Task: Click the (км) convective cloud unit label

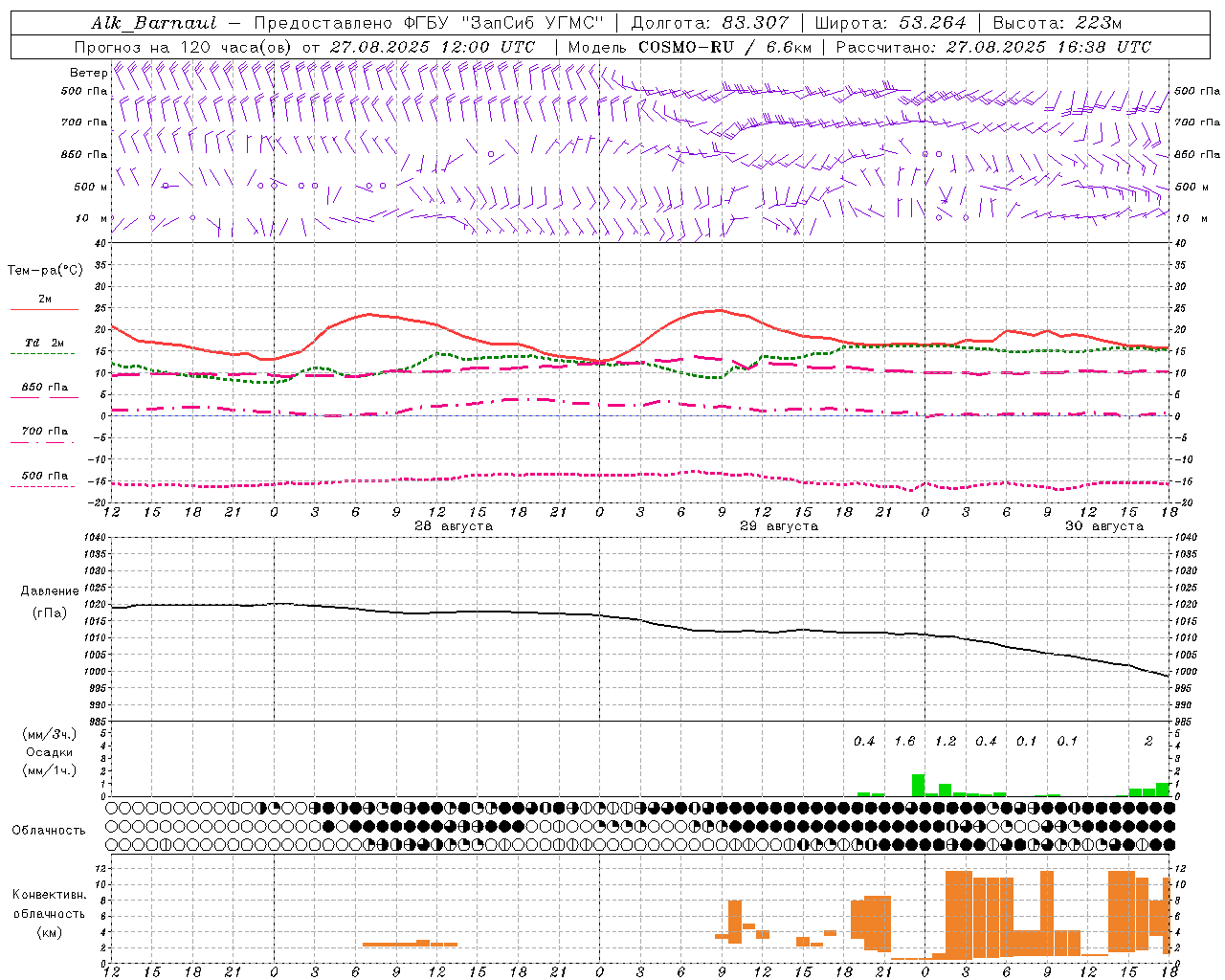Action: click(x=50, y=932)
